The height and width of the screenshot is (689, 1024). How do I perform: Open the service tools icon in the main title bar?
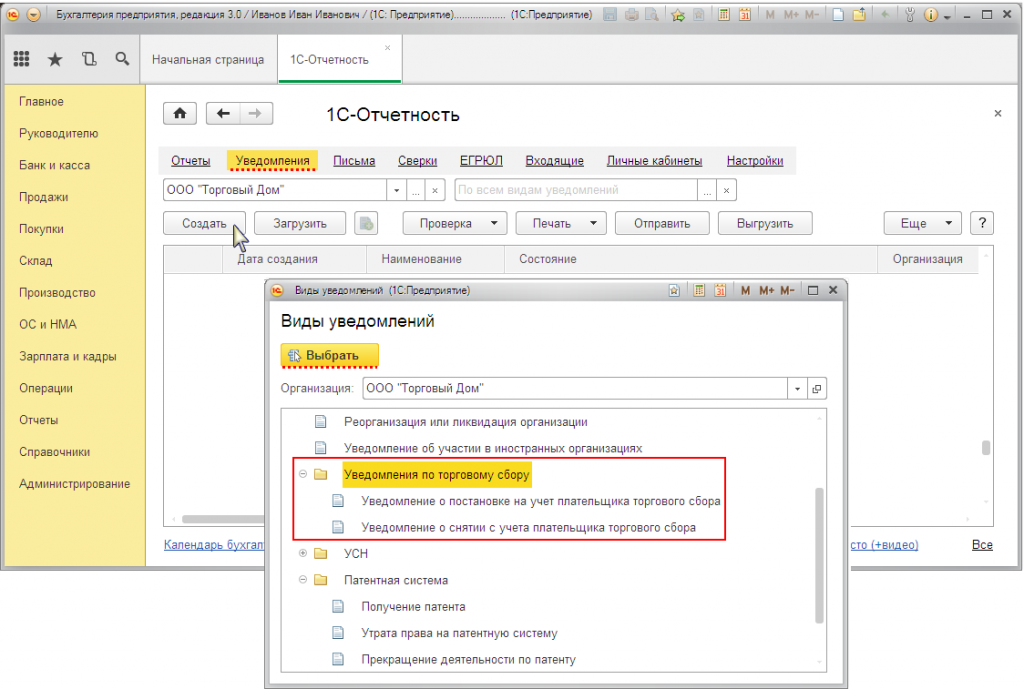(x=910, y=14)
